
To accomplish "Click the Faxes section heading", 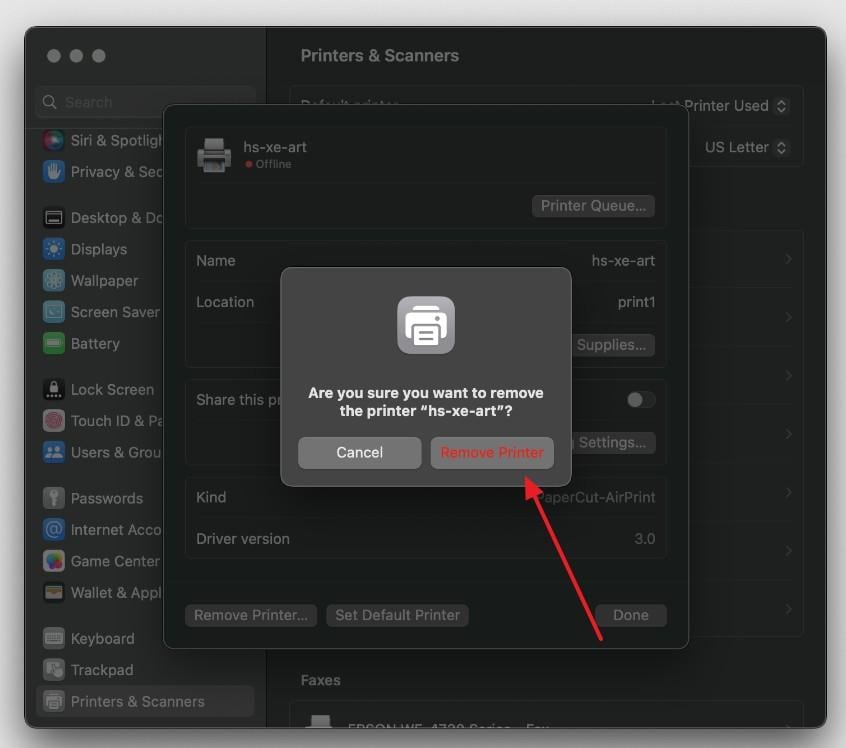I will click(x=320, y=680).
